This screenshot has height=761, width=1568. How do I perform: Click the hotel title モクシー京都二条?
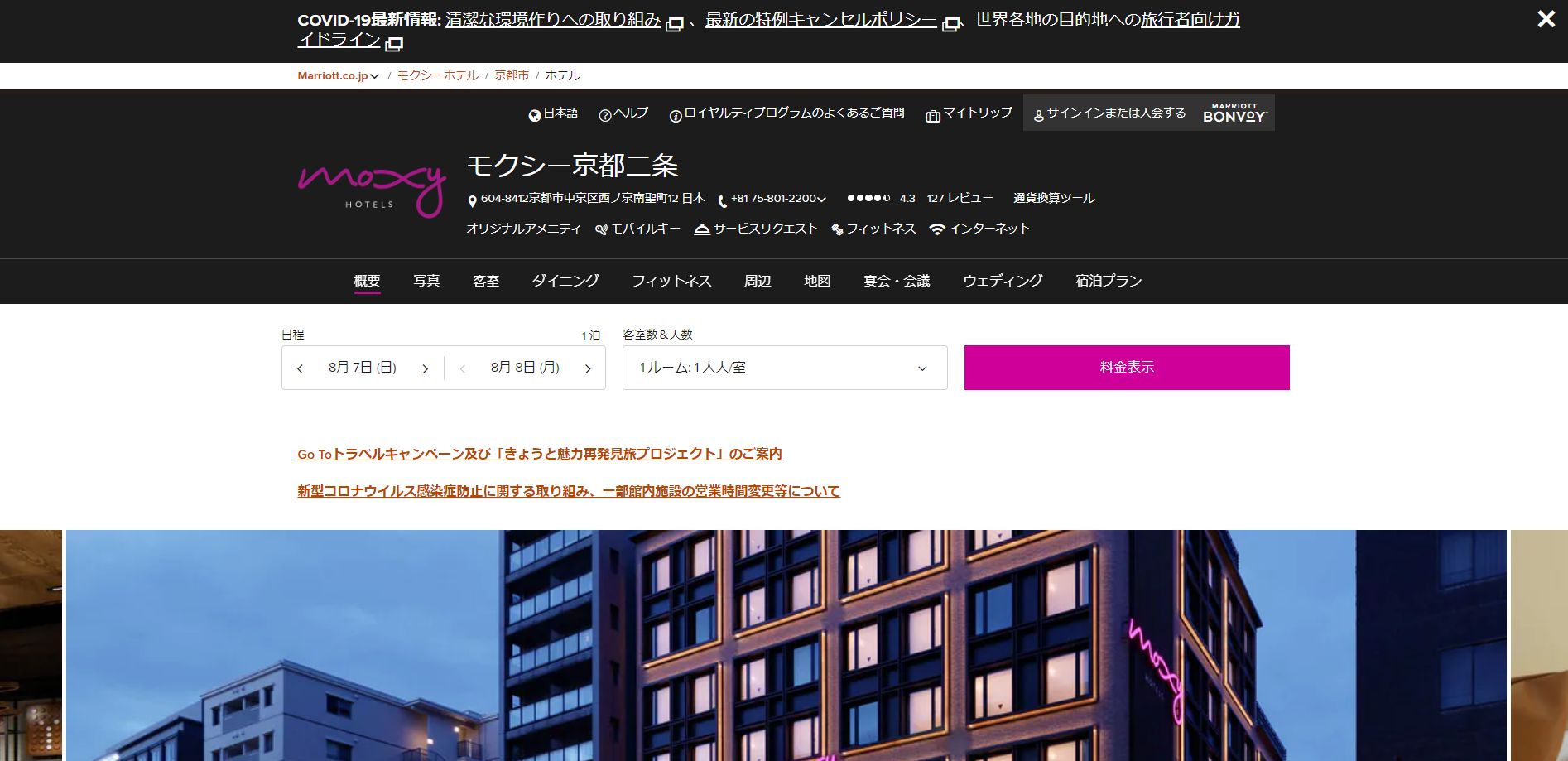coord(572,166)
